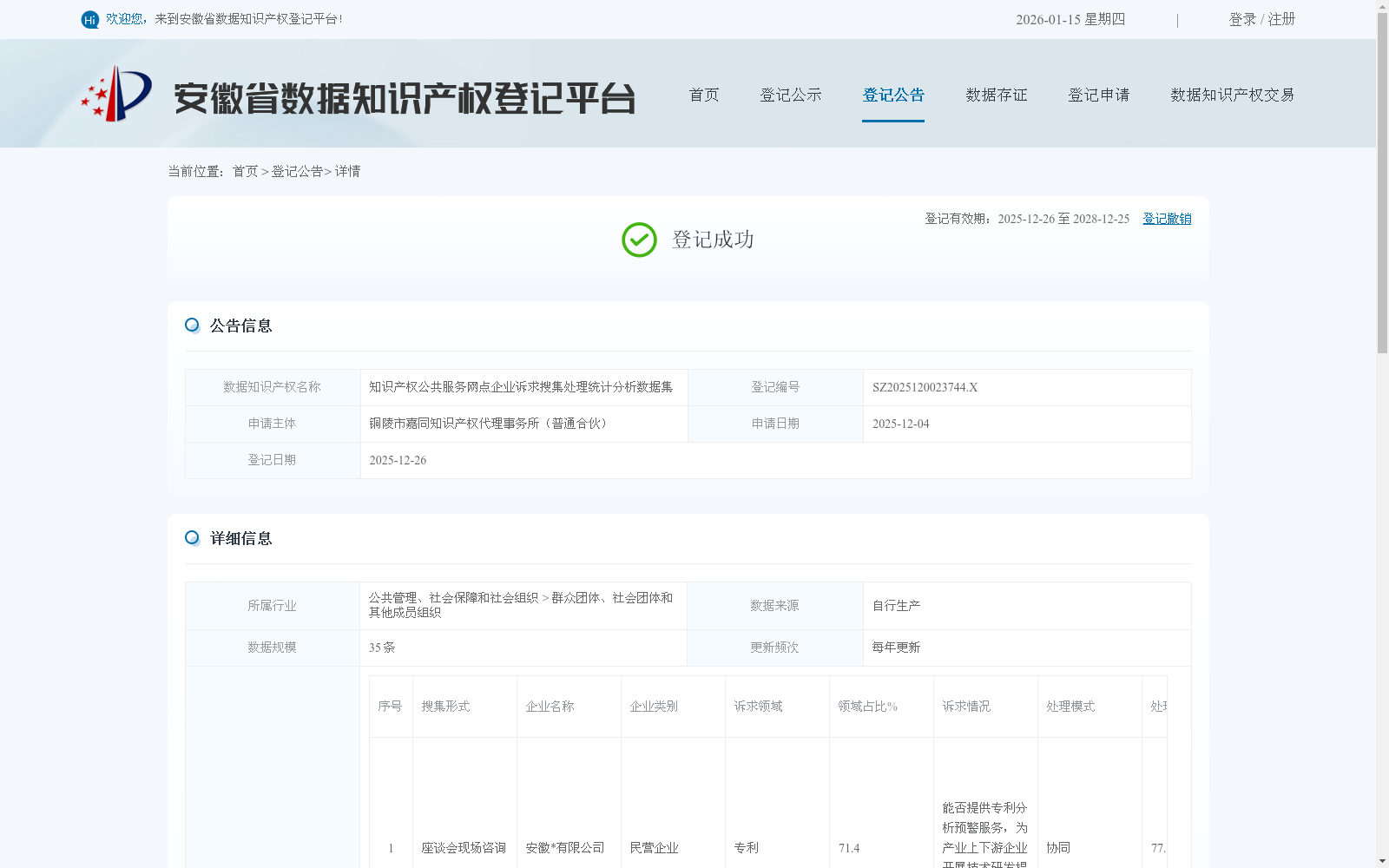The height and width of the screenshot is (868, 1389).
Task: Click the date 2026-01-15 星期四
Action: pos(1070,19)
